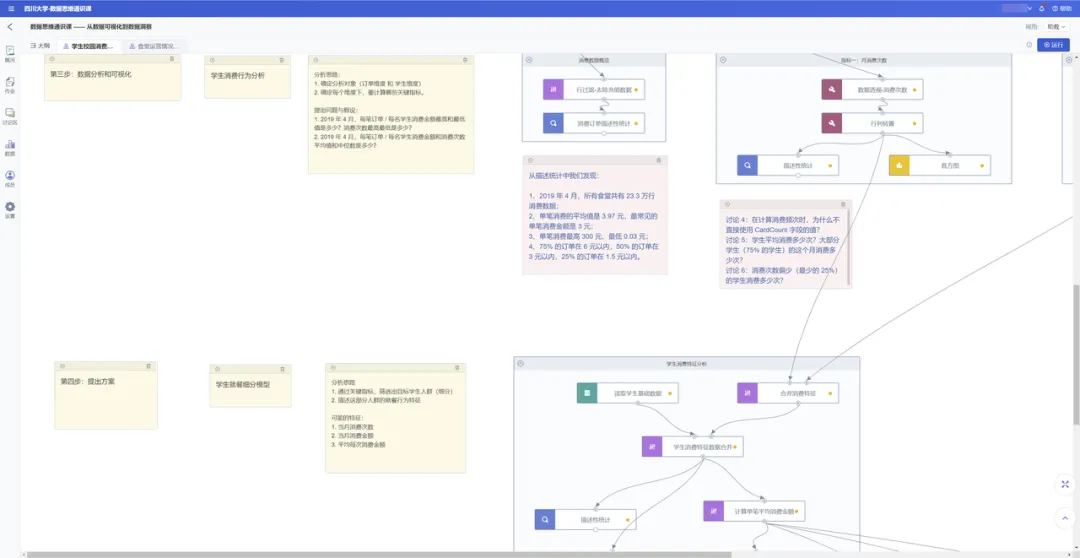The image size is (1080, 558).
Task: Delete the 第三步：数据分析和可视化 note
Action: pos(172,59)
